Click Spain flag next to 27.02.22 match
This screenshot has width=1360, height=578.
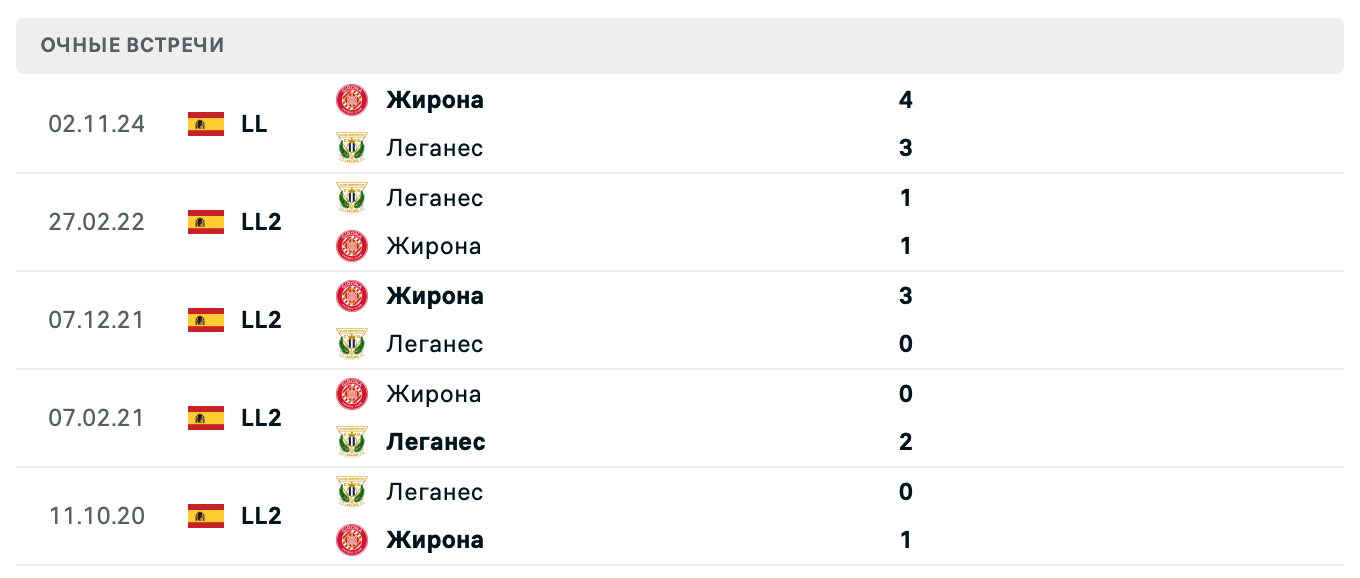[x=206, y=222]
